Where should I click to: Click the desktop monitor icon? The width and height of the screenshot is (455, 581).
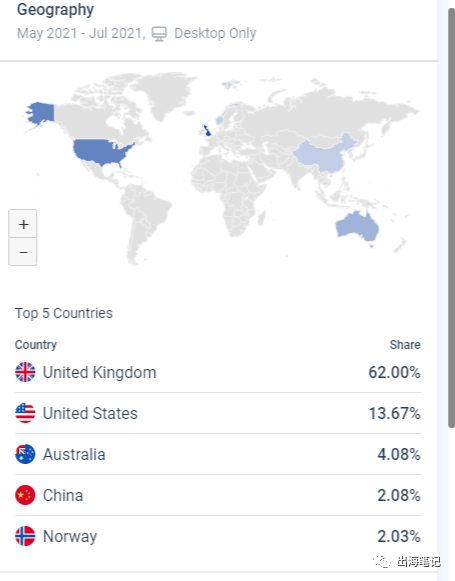coord(159,34)
